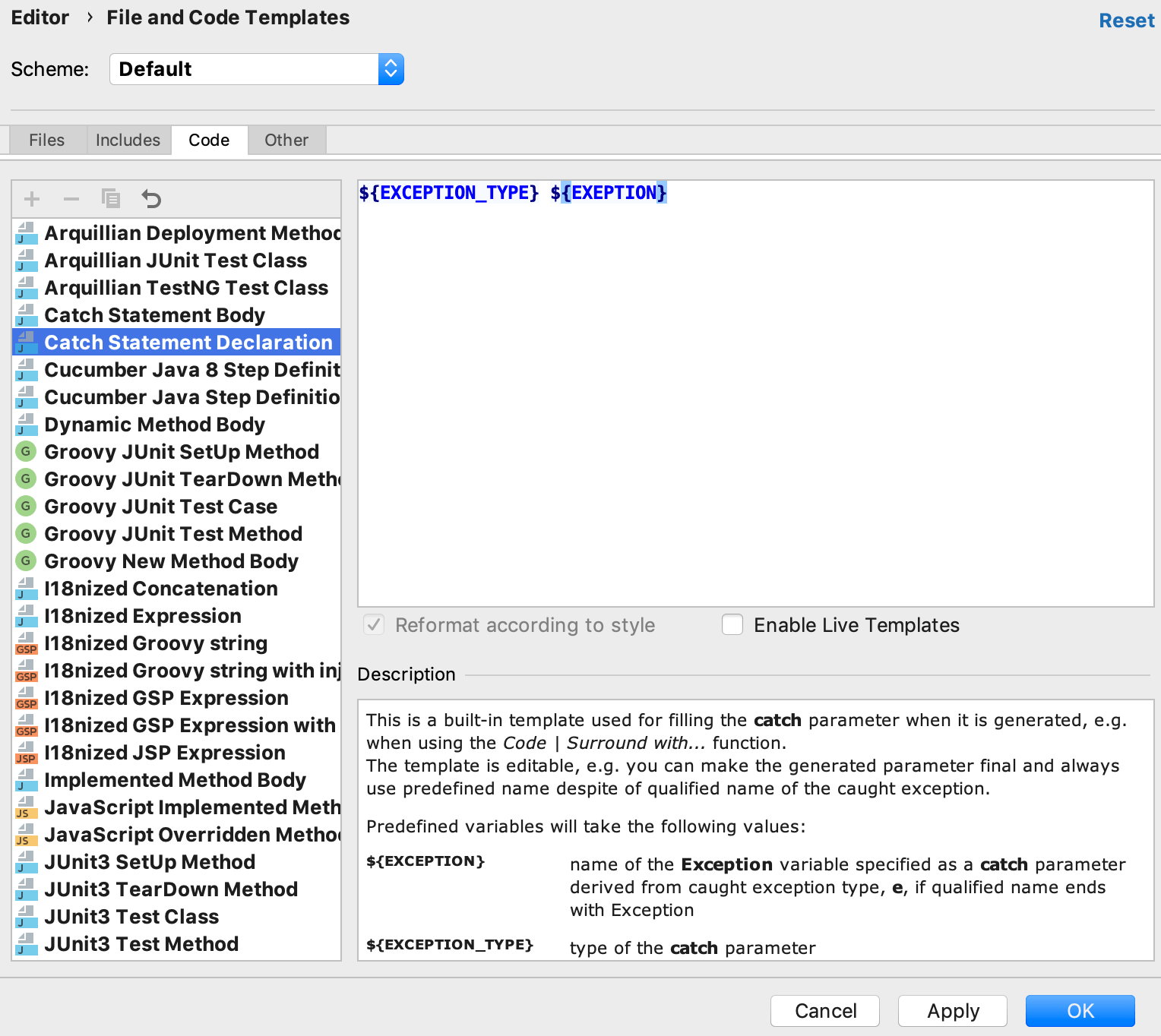The height and width of the screenshot is (1036, 1161).
Task: Remove selected template using the minus icon
Action: [71, 198]
